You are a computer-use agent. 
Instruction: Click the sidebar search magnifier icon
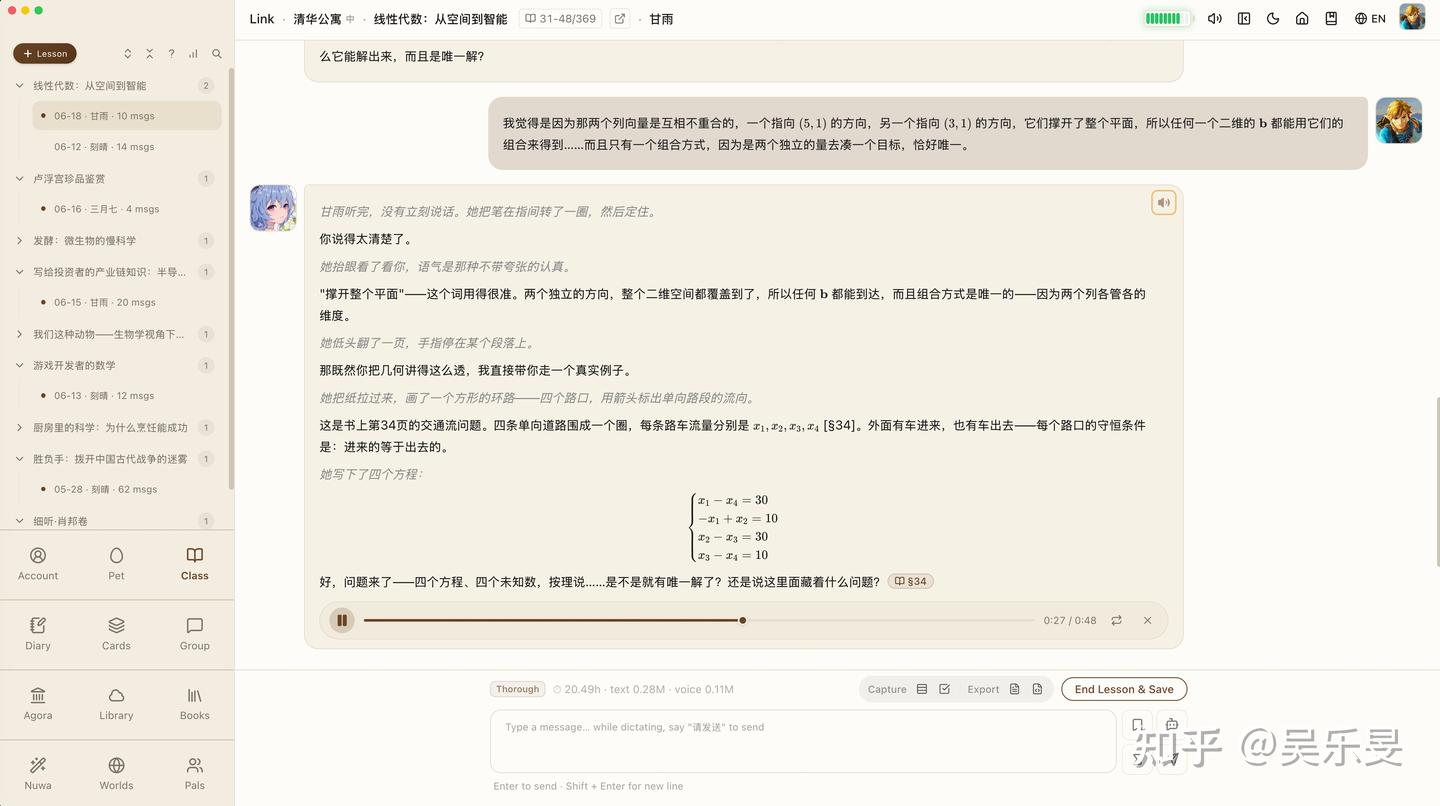tap(216, 54)
